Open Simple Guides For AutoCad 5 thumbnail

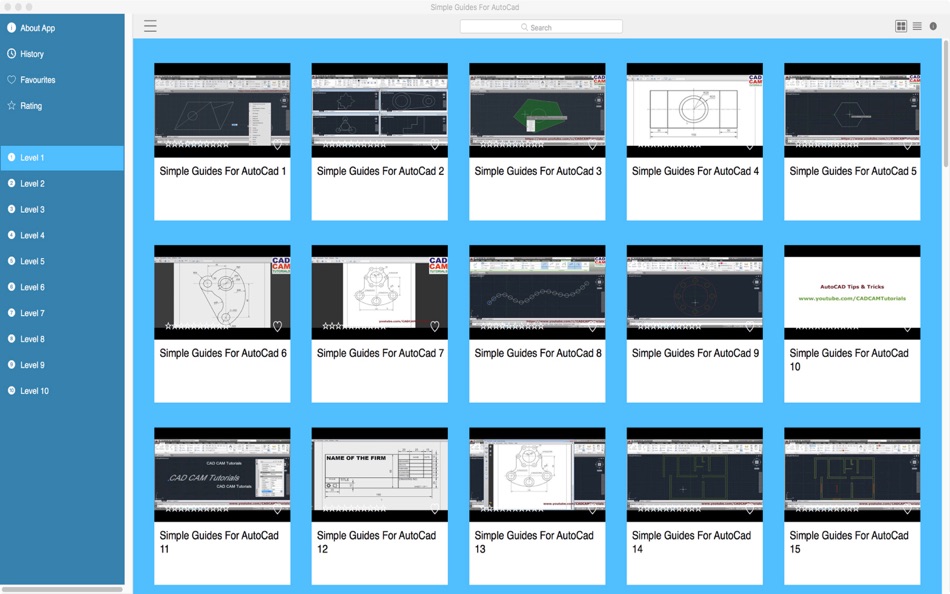click(852, 110)
